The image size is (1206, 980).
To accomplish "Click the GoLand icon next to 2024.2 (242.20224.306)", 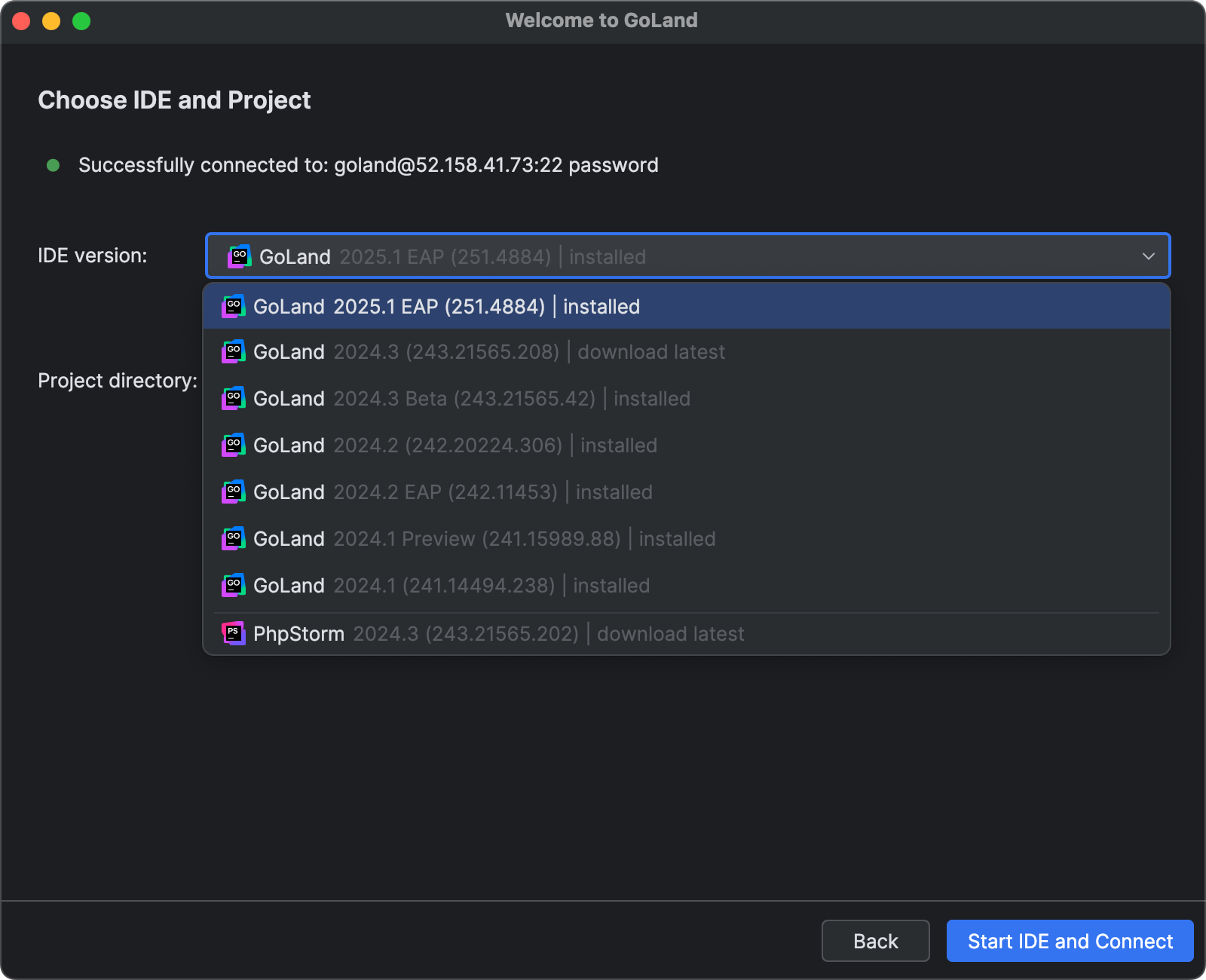I will (234, 445).
